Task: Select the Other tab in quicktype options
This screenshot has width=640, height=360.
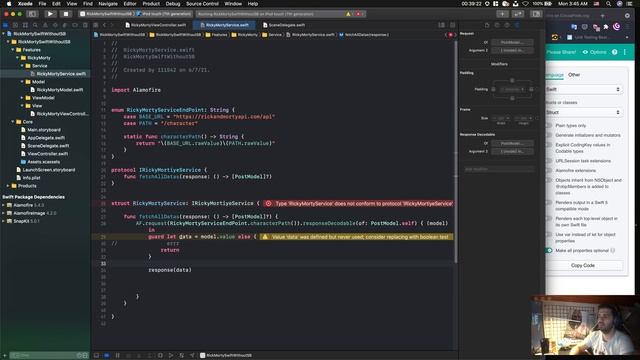Action: pos(574,75)
